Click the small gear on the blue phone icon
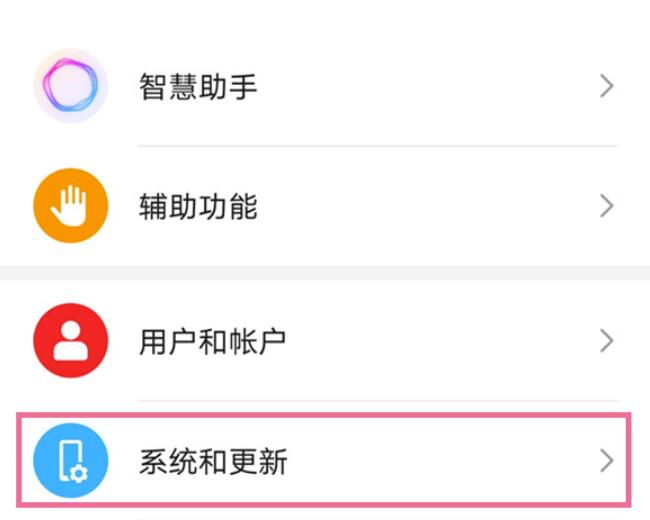650x520 pixels. tap(78, 474)
